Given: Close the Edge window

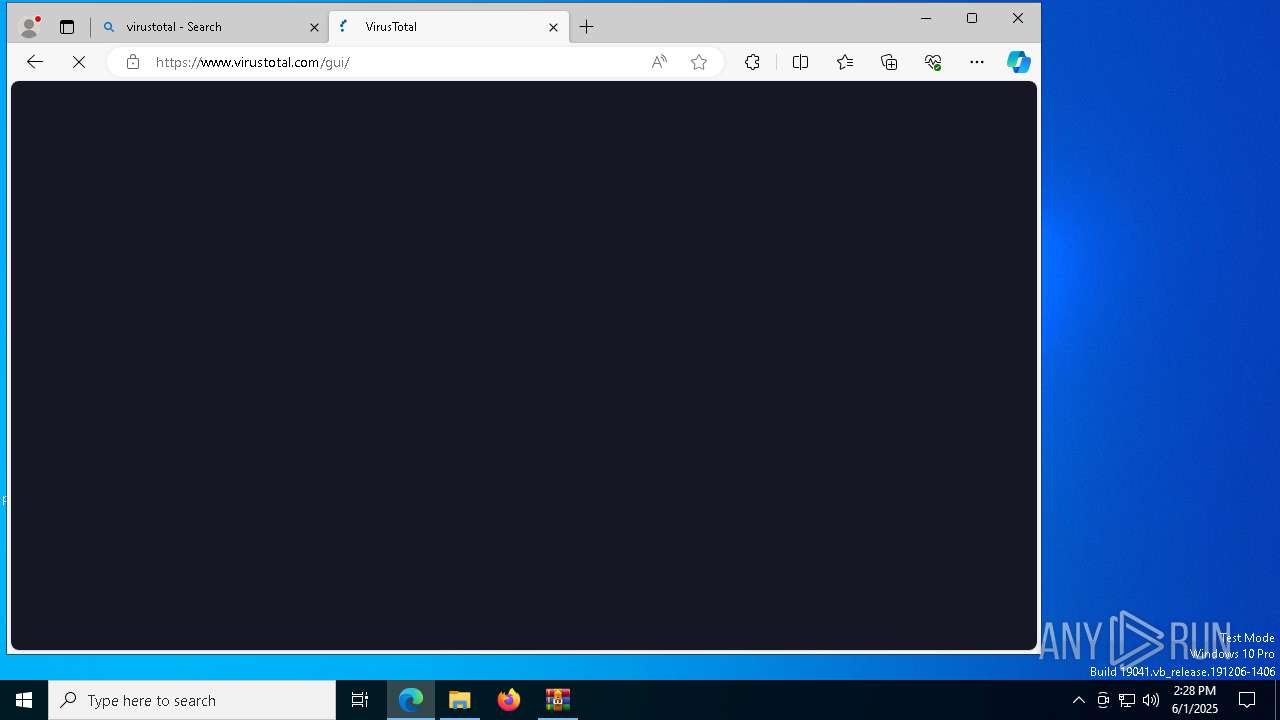Looking at the screenshot, I should (x=1018, y=18).
